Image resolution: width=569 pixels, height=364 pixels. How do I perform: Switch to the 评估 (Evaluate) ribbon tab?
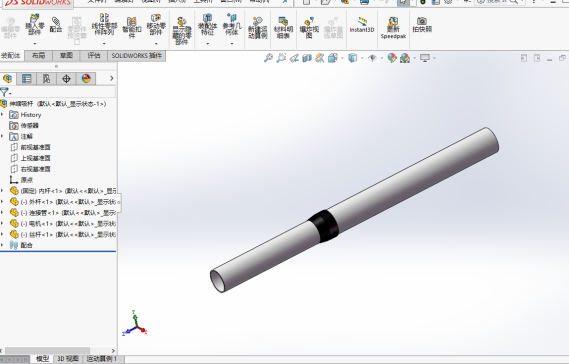pos(94,56)
